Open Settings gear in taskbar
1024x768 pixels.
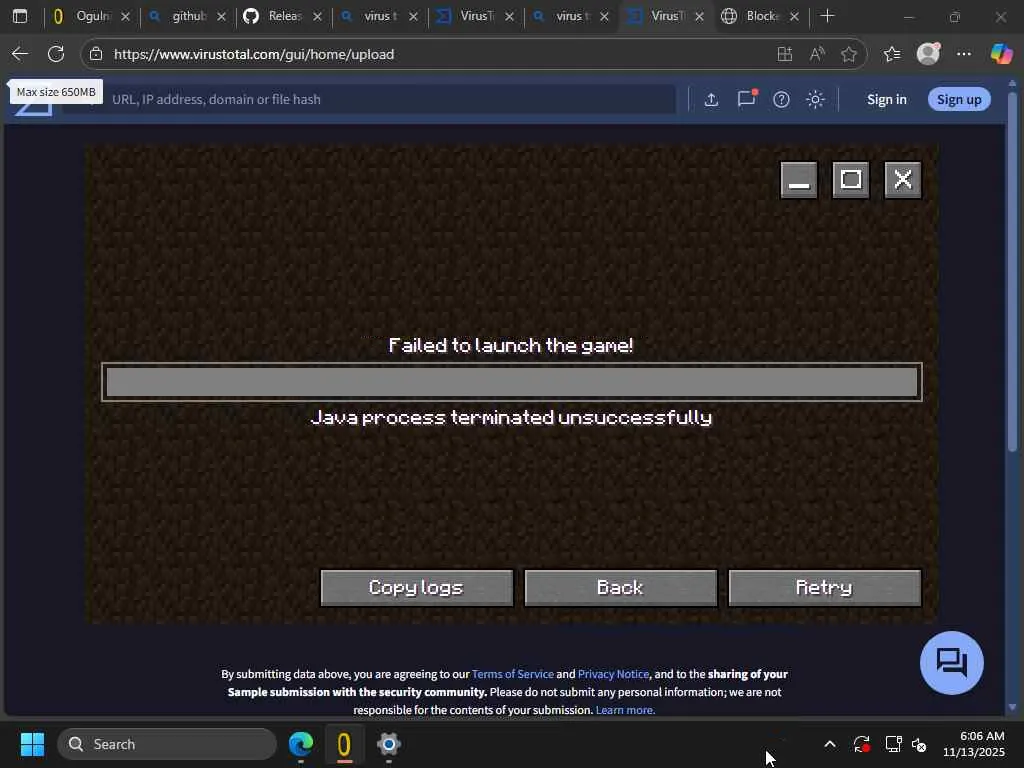(x=389, y=744)
